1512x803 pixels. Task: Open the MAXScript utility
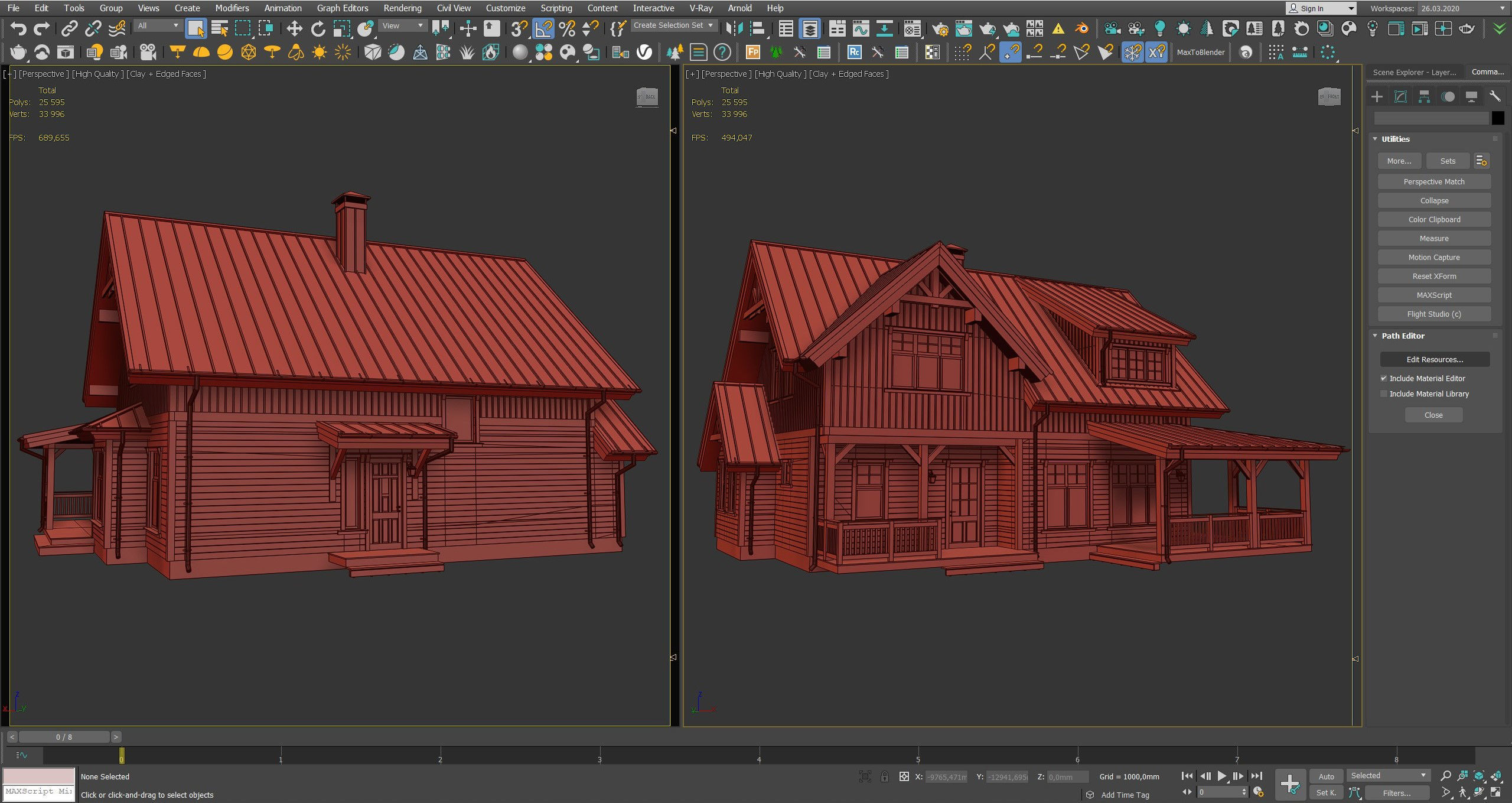[x=1434, y=295]
